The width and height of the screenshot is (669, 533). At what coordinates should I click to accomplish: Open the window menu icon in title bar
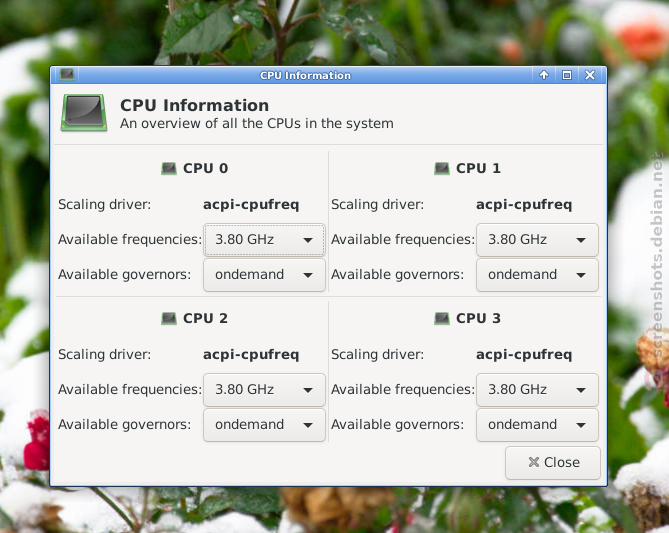(x=67, y=75)
